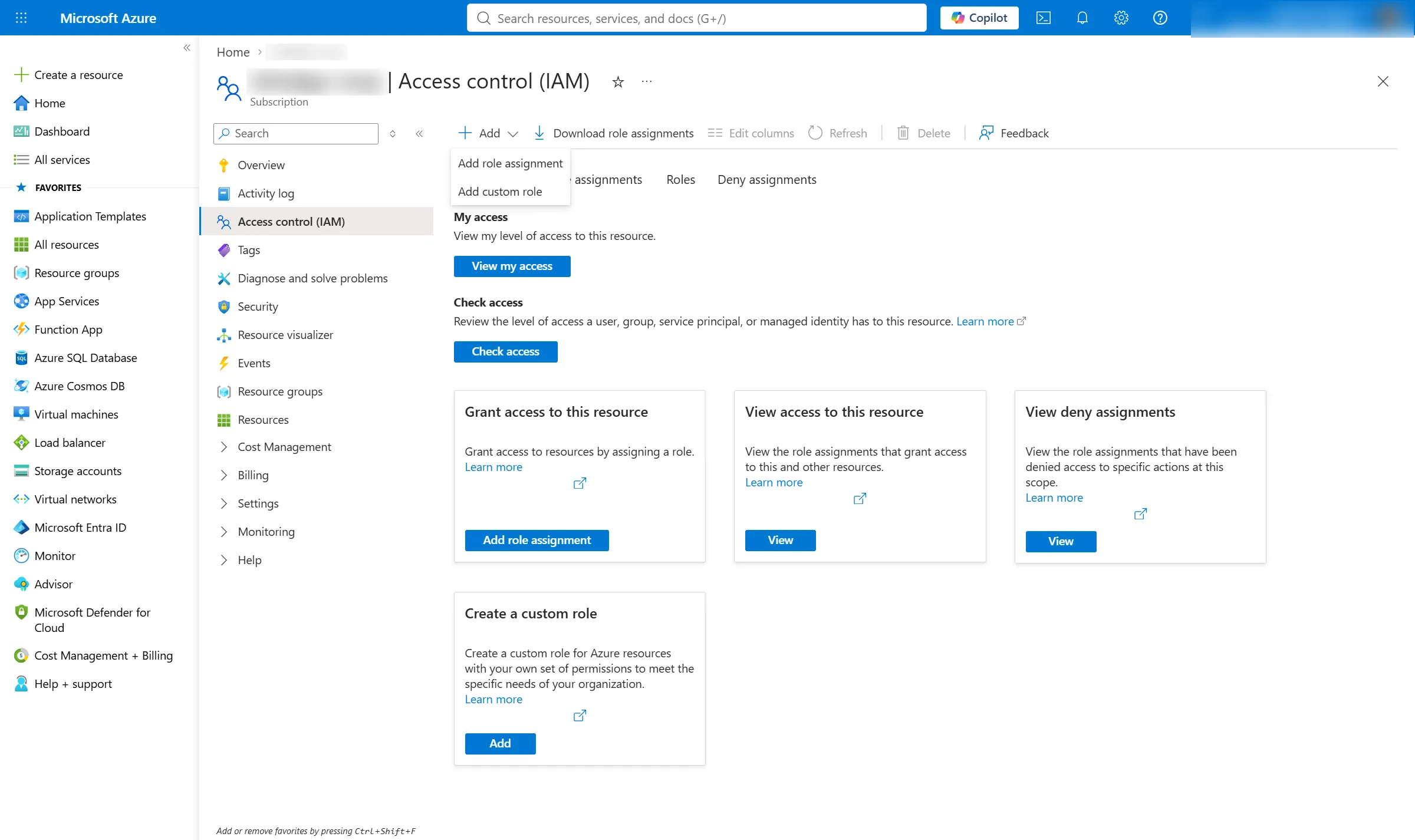
Task: Open Resource groups in favorites sidebar
Action: pyautogui.click(x=67, y=273)
